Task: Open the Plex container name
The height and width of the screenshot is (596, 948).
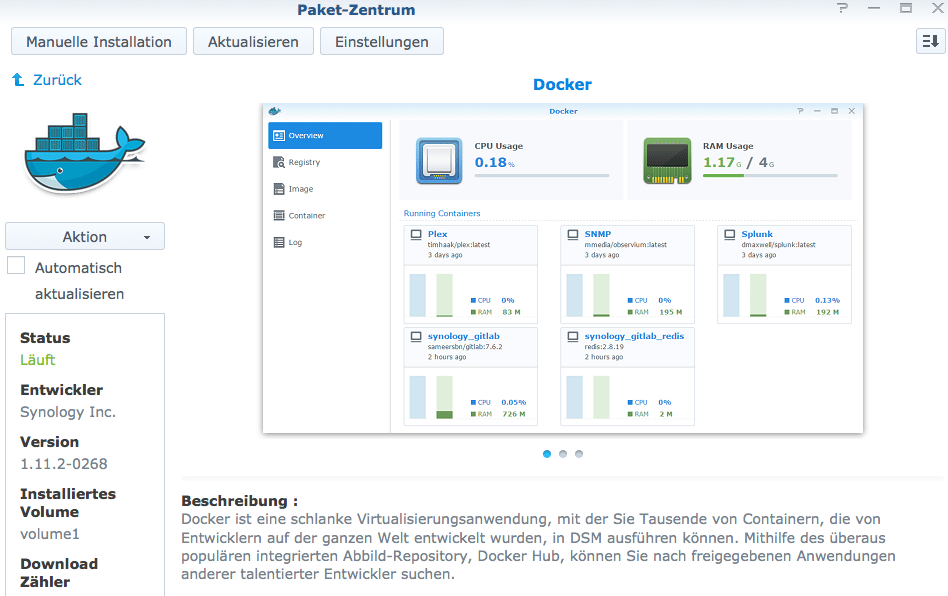Action: pyautogui.click(x=437, y=234)
